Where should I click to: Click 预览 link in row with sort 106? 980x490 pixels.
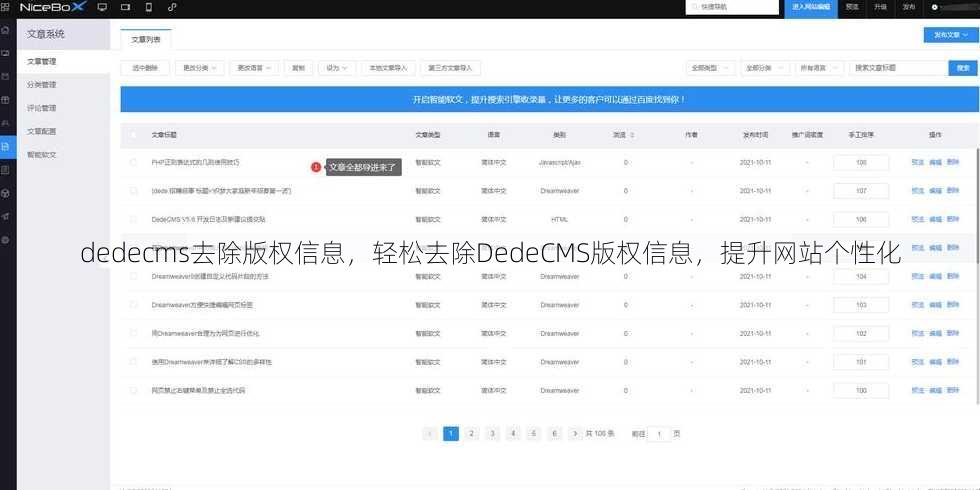click(x=918, y=219)
